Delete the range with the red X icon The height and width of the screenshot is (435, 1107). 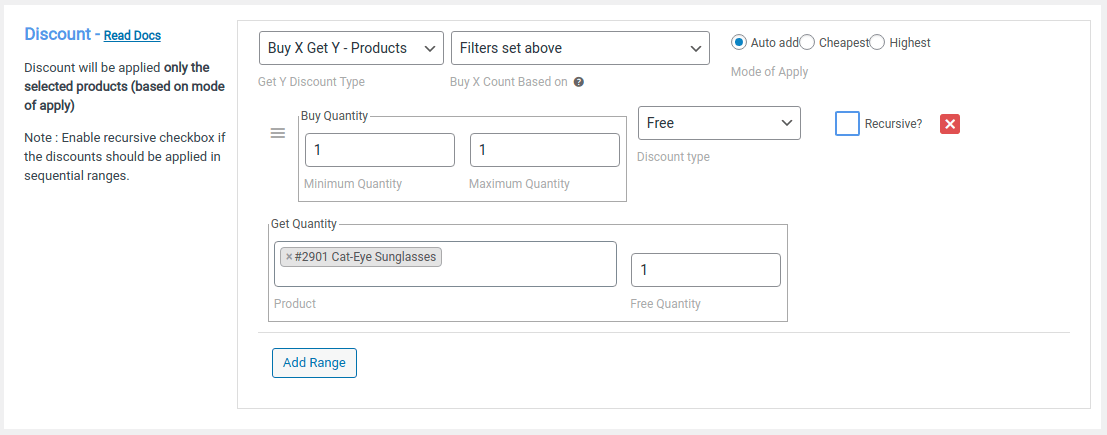point(950,124)
